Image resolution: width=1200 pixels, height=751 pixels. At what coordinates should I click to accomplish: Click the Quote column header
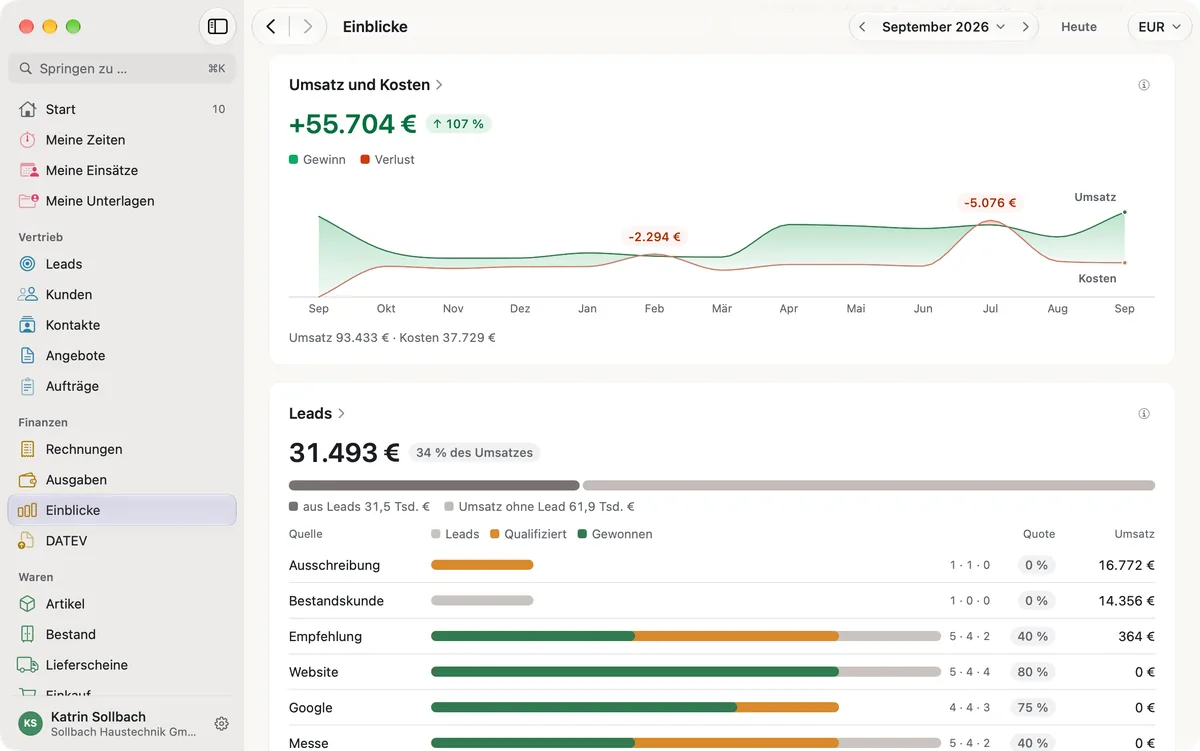pos(1039,534)
